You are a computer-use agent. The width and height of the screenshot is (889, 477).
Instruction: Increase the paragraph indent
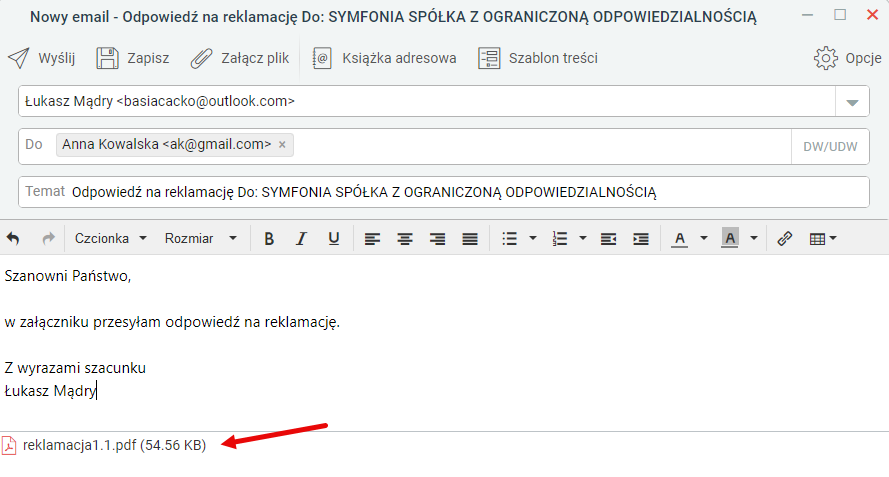[x=641, y=239]
